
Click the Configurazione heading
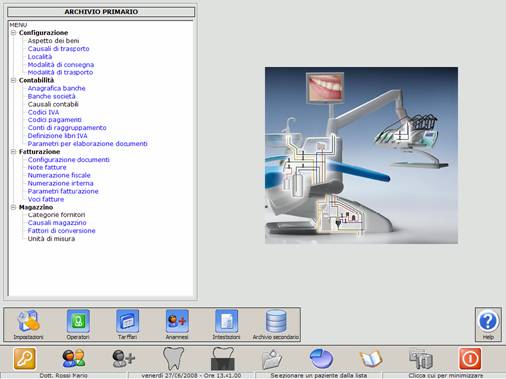pyautogui.click(x=43, y=33)
